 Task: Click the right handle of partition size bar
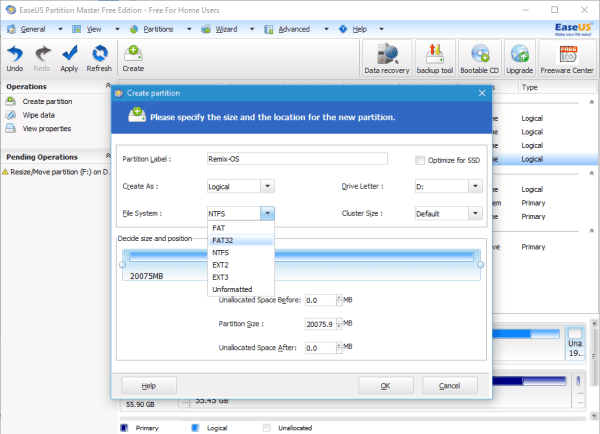point(481,264)
